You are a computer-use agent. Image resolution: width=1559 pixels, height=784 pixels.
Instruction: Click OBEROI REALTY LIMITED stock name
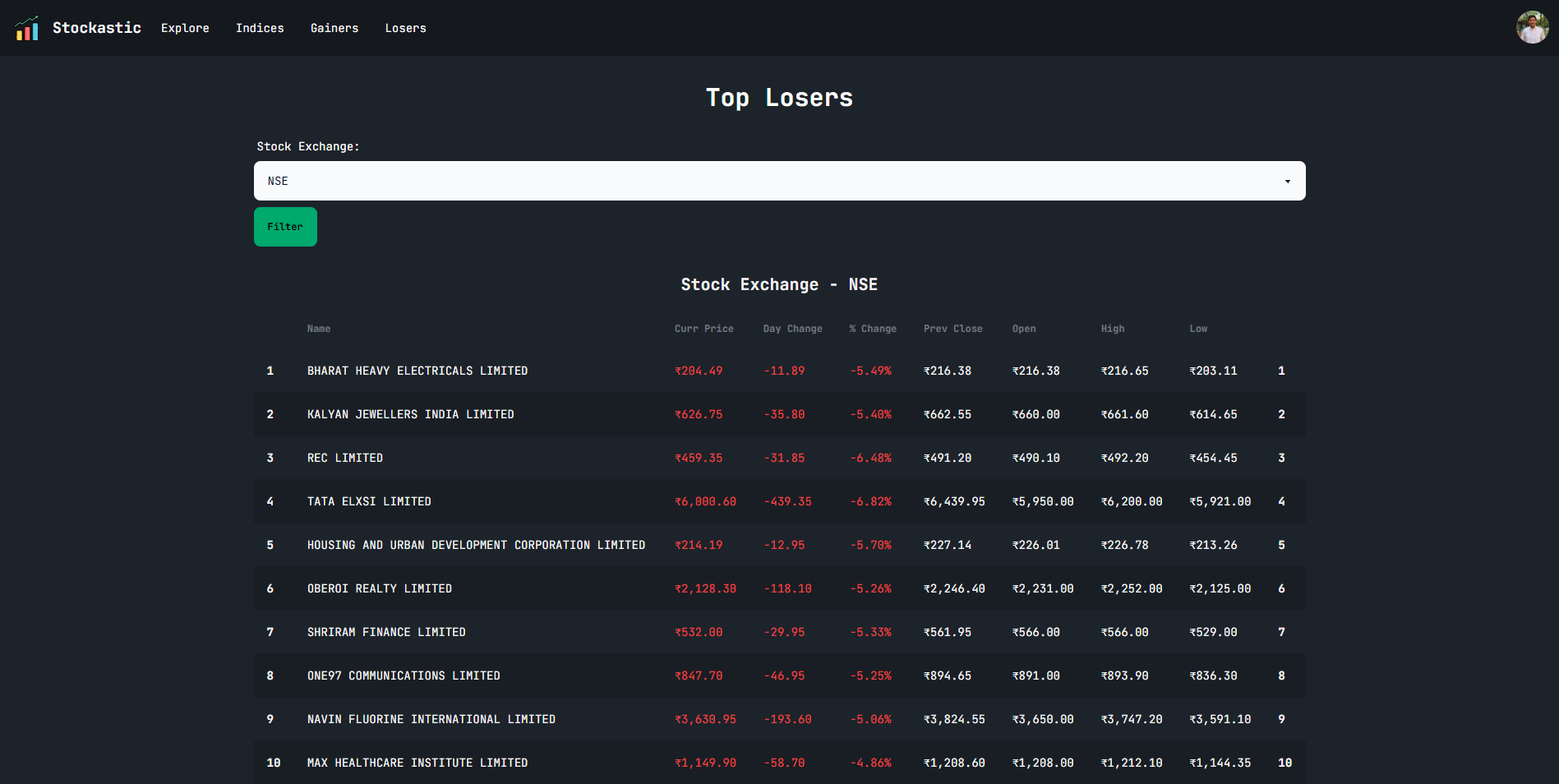click(x=380, y=588)
